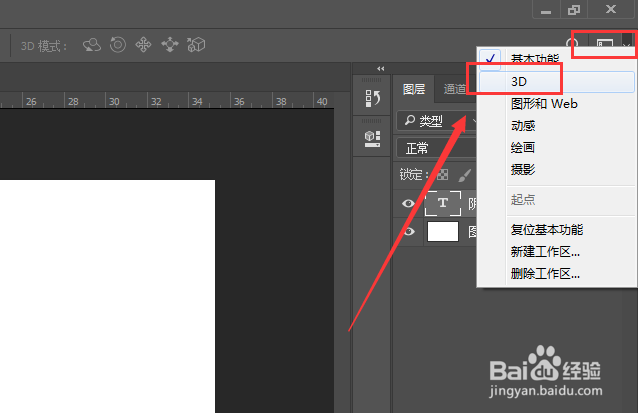Select the text layer T thumbnail
The image size is (638, 413).
tap(443, 203)
